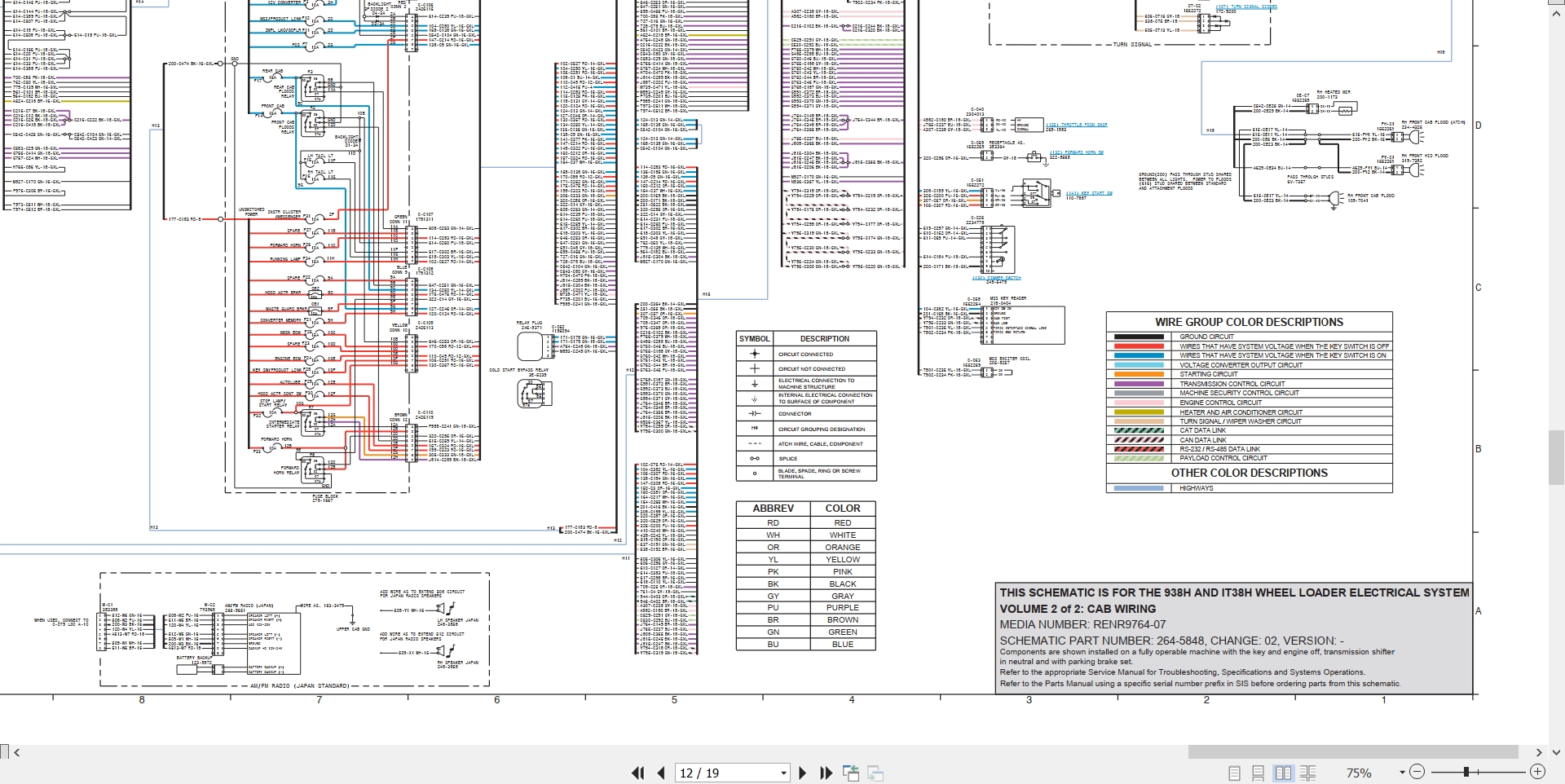
Task: Click CIRCUIT CONNECTED in symbol table
Action: 805,355
